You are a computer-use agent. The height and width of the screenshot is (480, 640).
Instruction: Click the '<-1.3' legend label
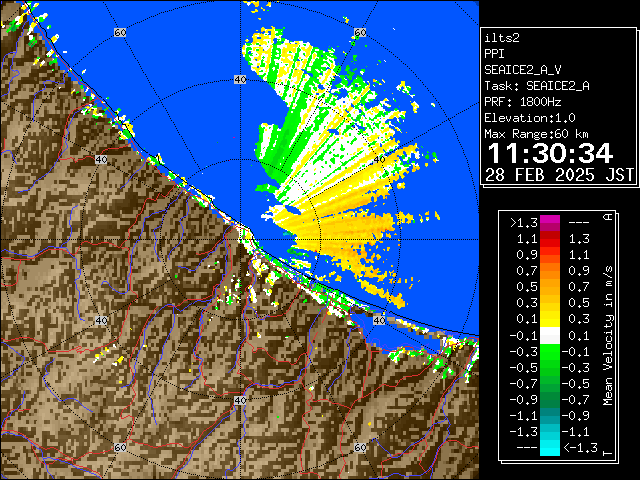pyautogui.click(x=581, y=448)
